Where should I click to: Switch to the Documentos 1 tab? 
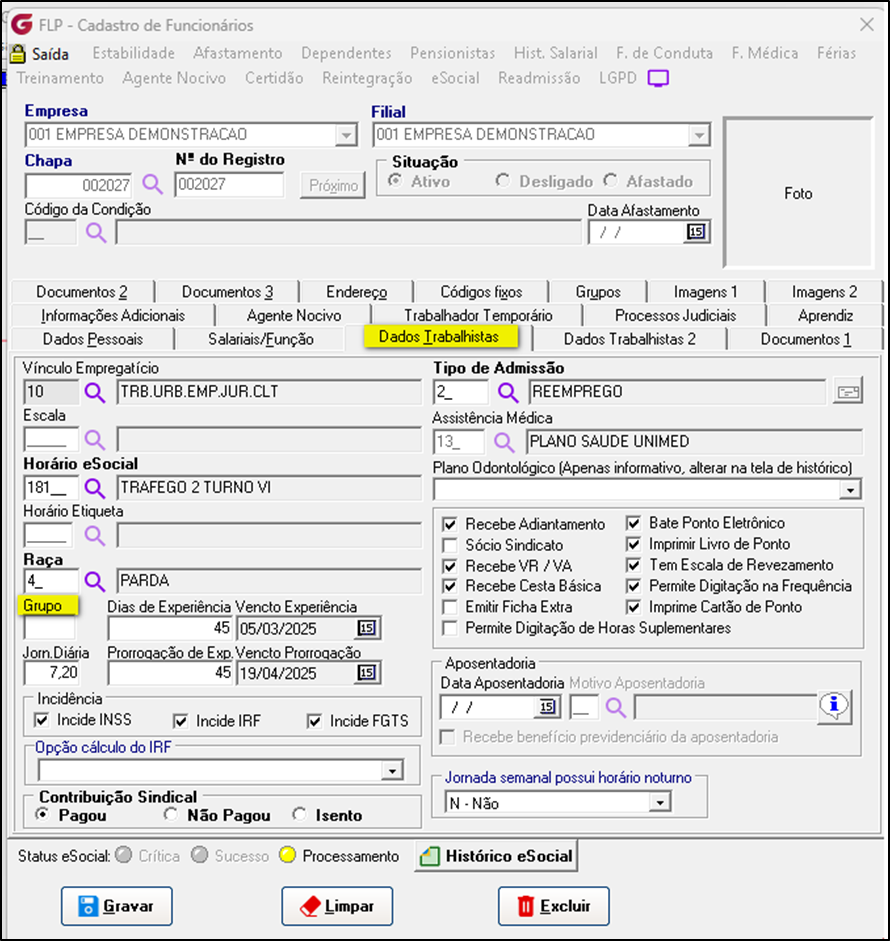pyautogui.click(x=805, y=339)
